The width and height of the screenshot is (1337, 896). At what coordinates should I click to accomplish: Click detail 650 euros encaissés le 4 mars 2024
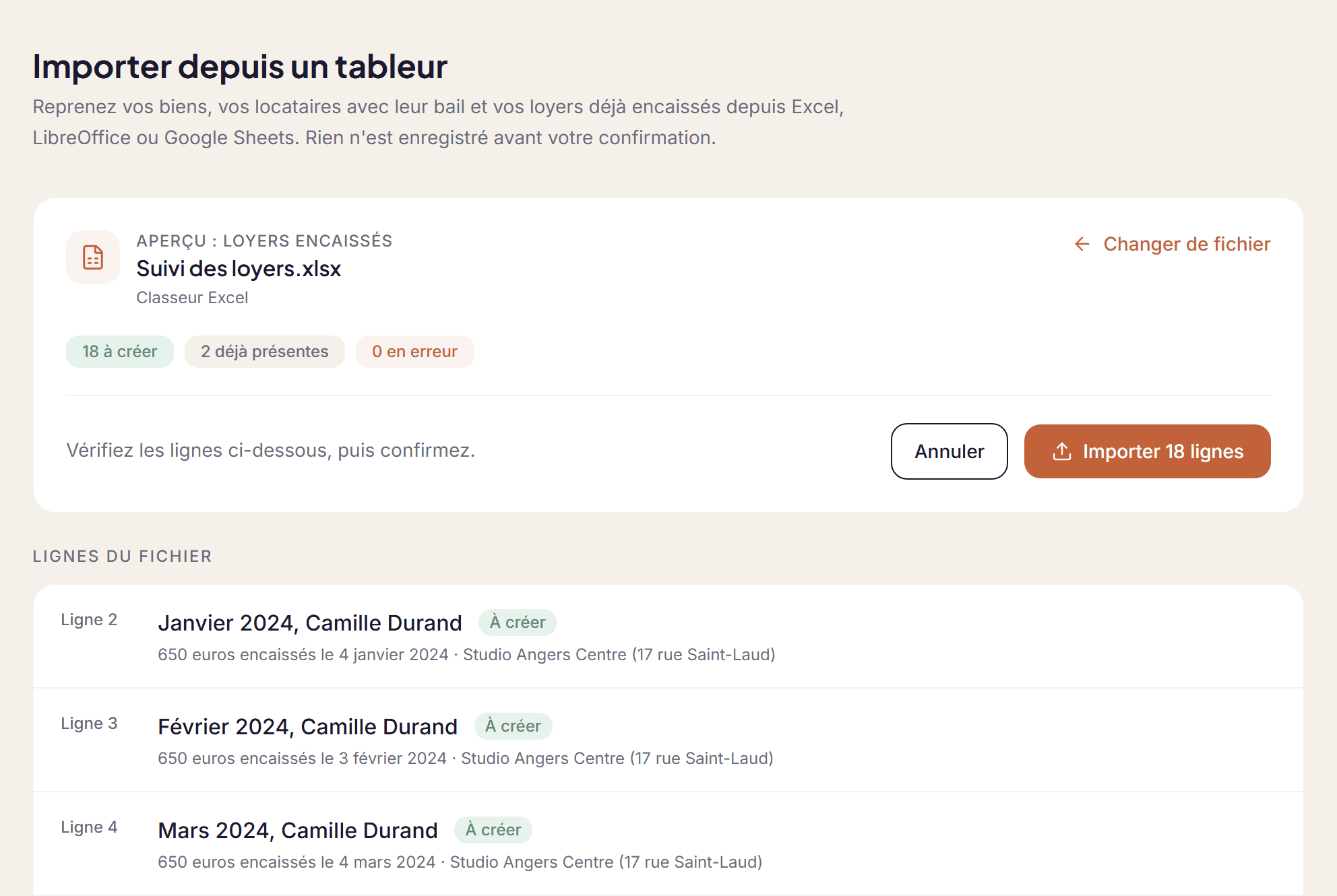tap(297, 862)
